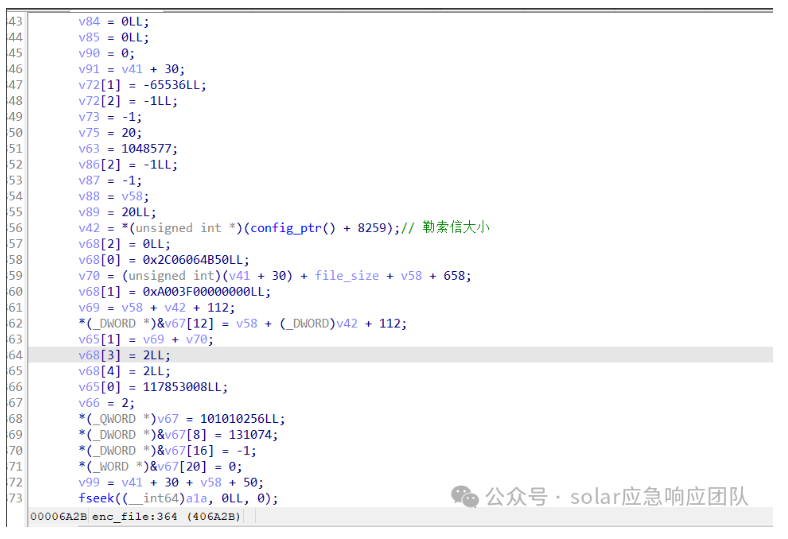Click line number 73 in the gutter
788x539 pixels.
pyautogui.click(x=14, y=498)
